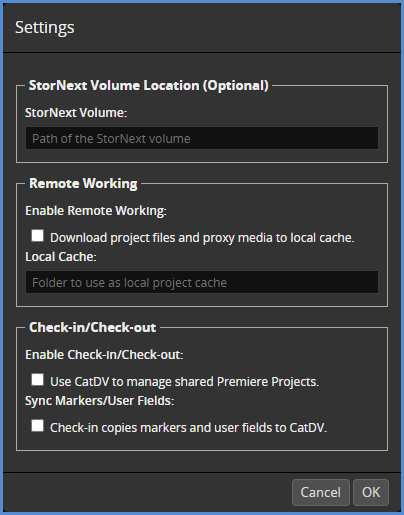Check the Check-in copies markers checkbox
Image resolution: width=404 pixels, height=515 pixels.
point(37,425)
